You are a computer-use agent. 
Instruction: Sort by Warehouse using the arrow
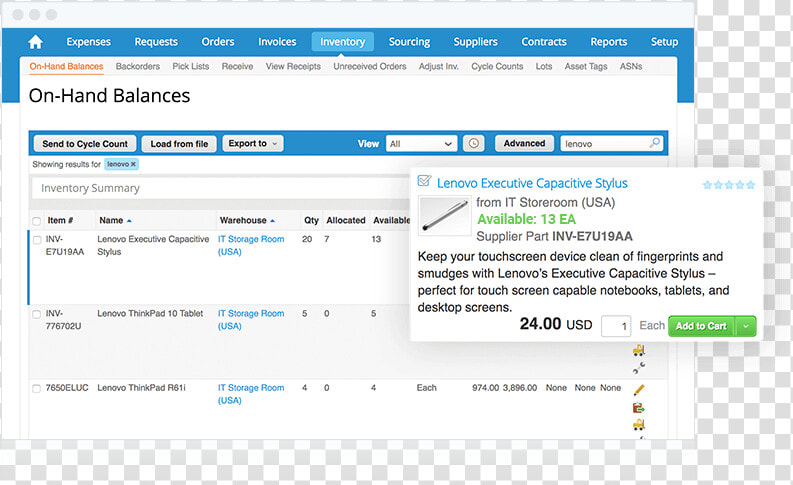(273, 221)
